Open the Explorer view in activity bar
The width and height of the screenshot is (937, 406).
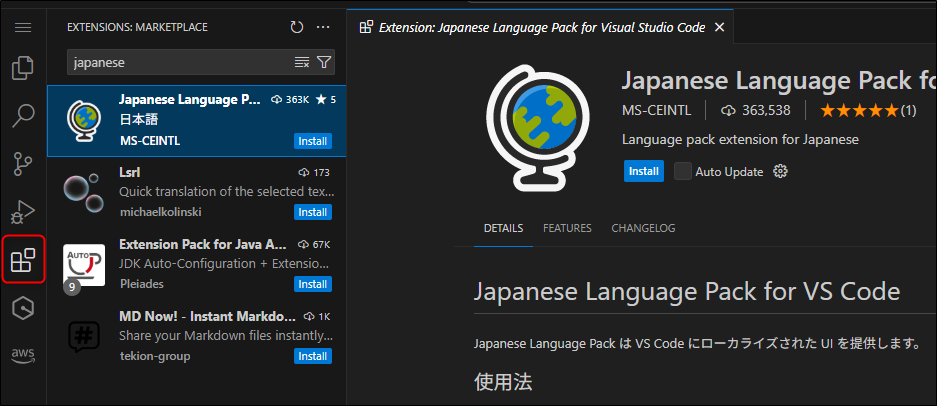pos(22,69)
